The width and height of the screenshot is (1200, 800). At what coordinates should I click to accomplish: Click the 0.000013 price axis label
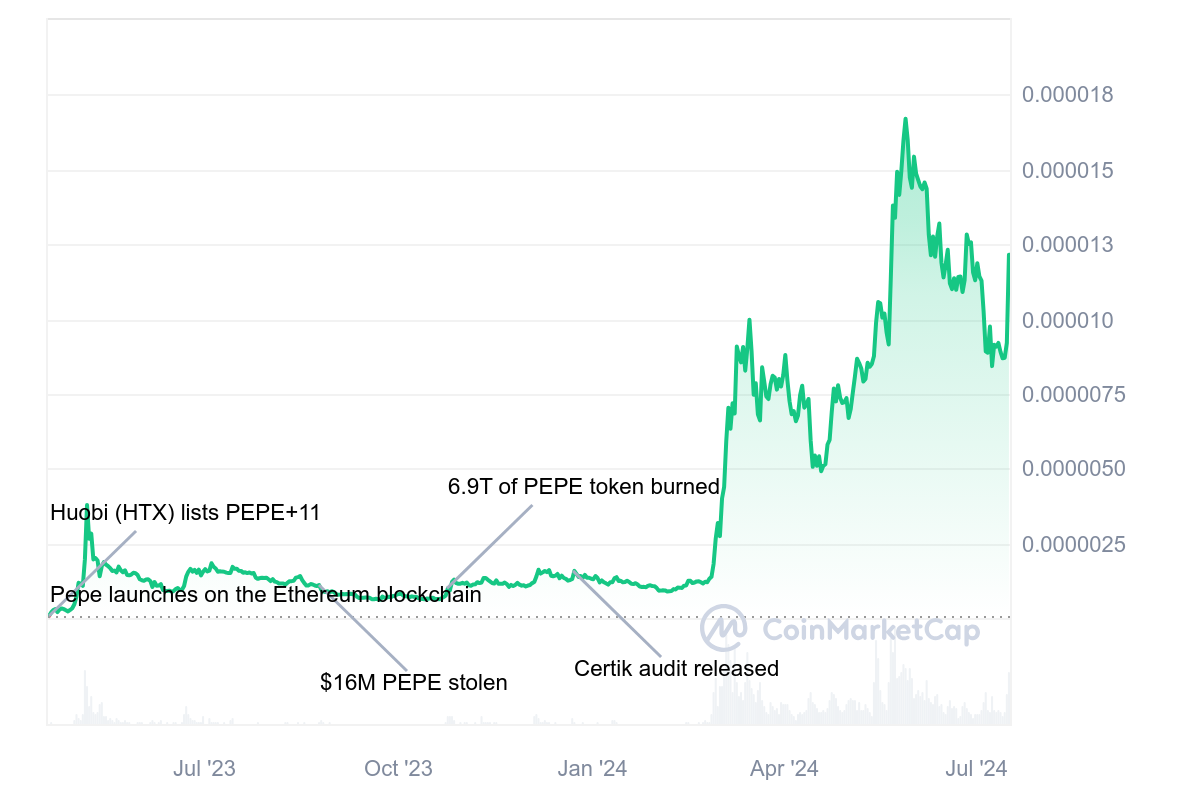coord(1067,245)
